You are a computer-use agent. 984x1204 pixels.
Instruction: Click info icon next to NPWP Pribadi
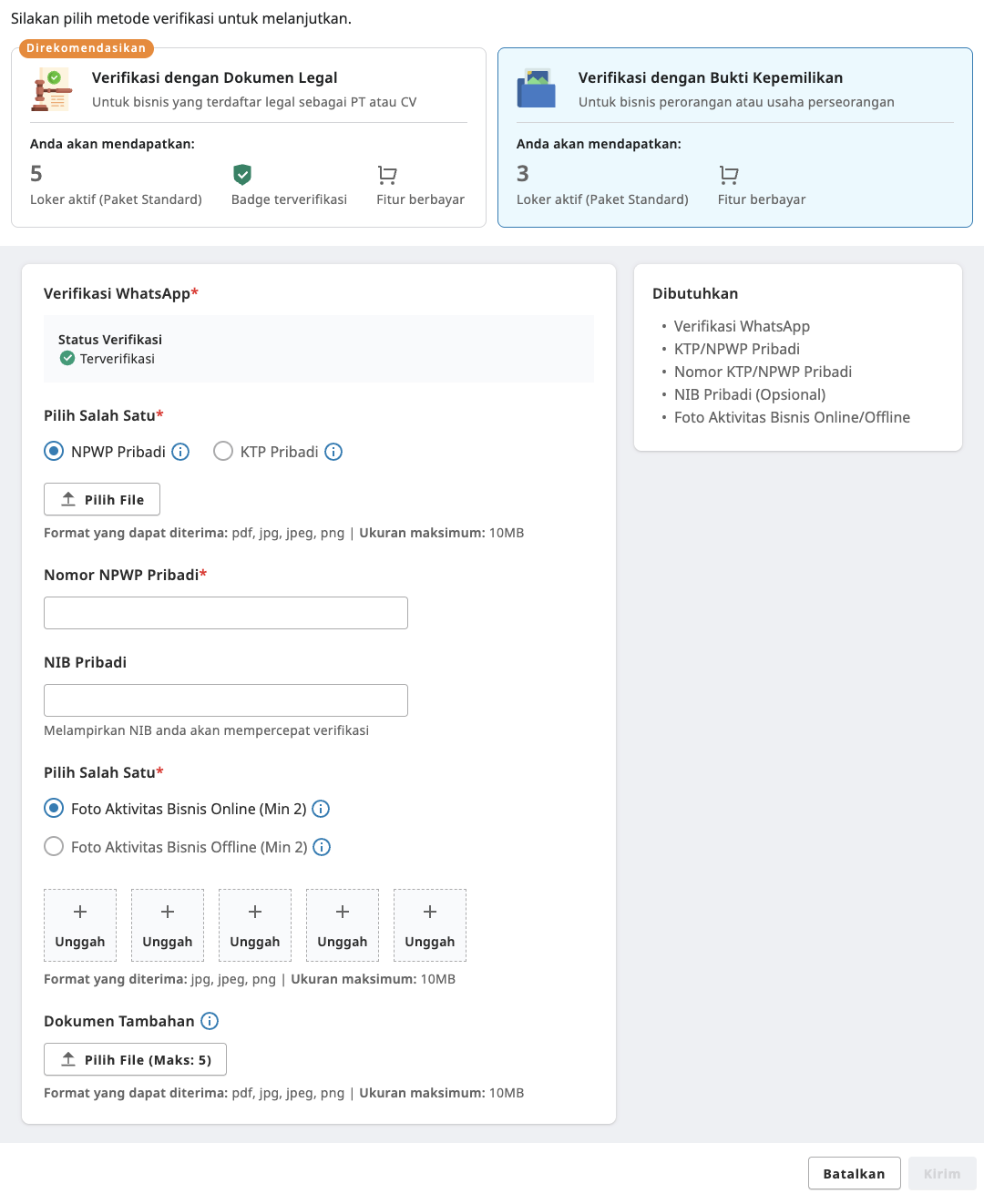[180, 452]
